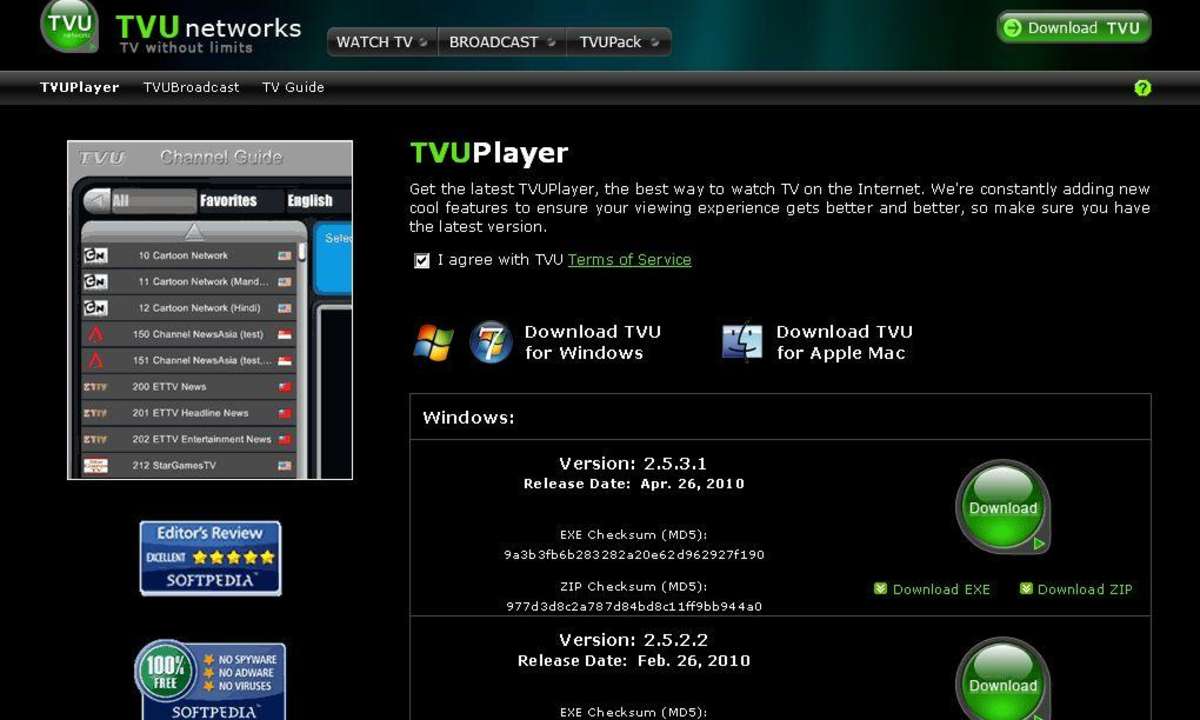Expand the WATCH TV dropdown arrow

pos(424,42)
